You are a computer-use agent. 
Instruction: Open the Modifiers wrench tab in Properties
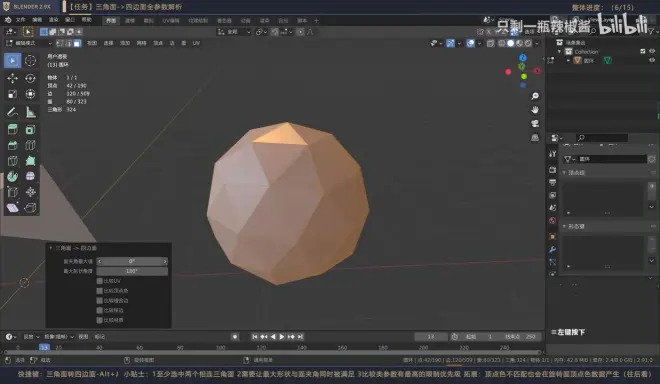(553, 249)
